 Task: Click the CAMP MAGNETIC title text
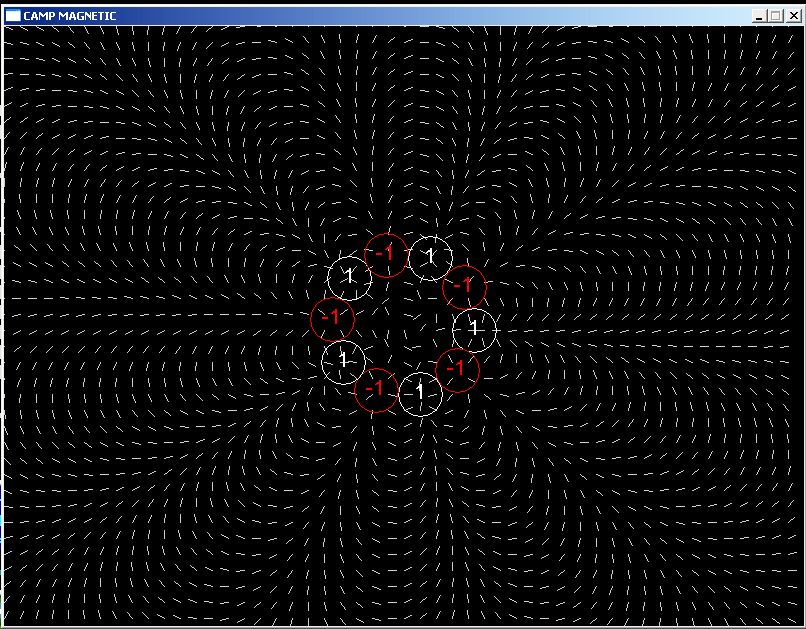pyautogui.click(x=70, y=16)
